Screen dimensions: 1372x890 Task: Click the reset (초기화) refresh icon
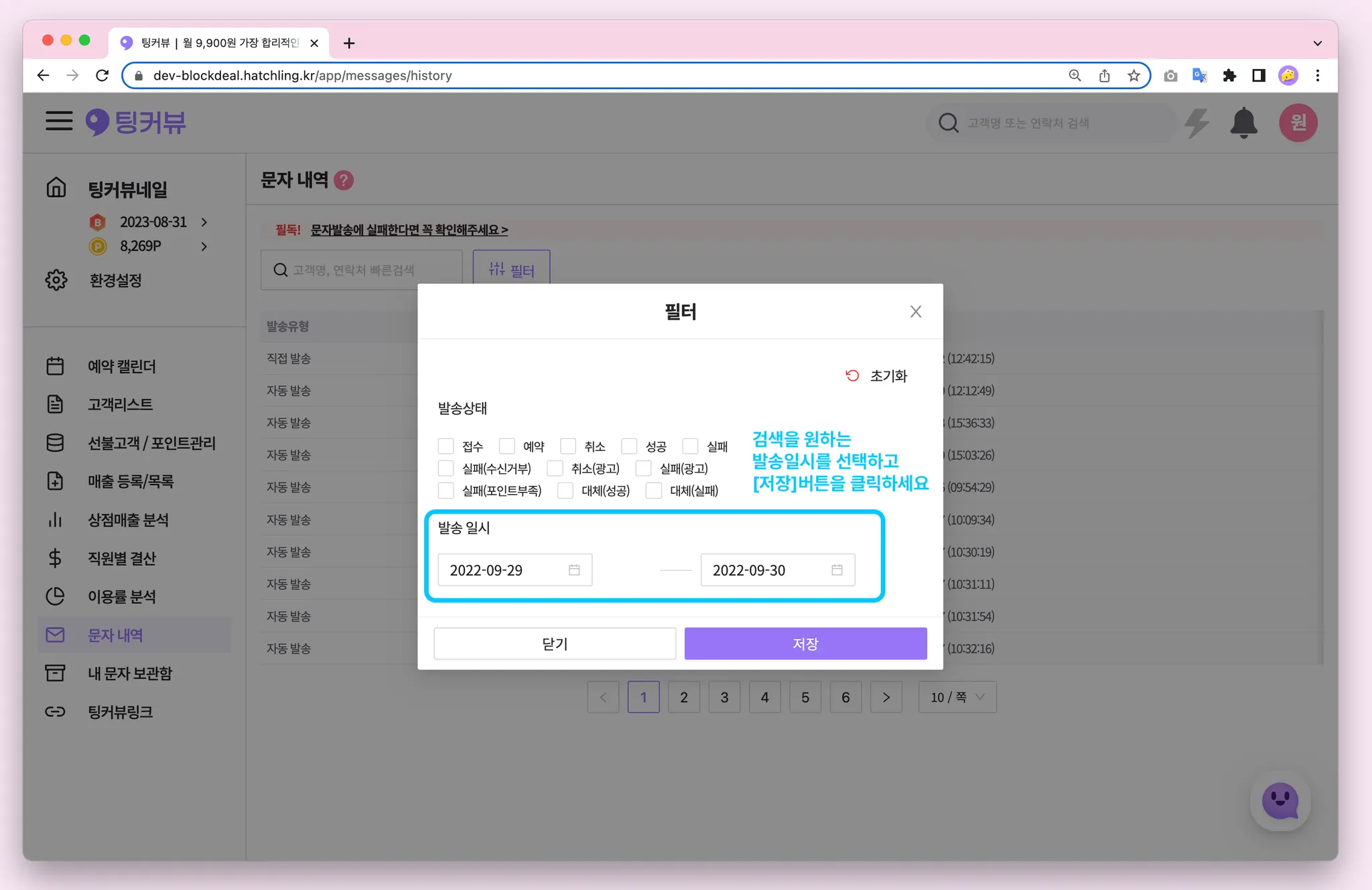(852, 375)
